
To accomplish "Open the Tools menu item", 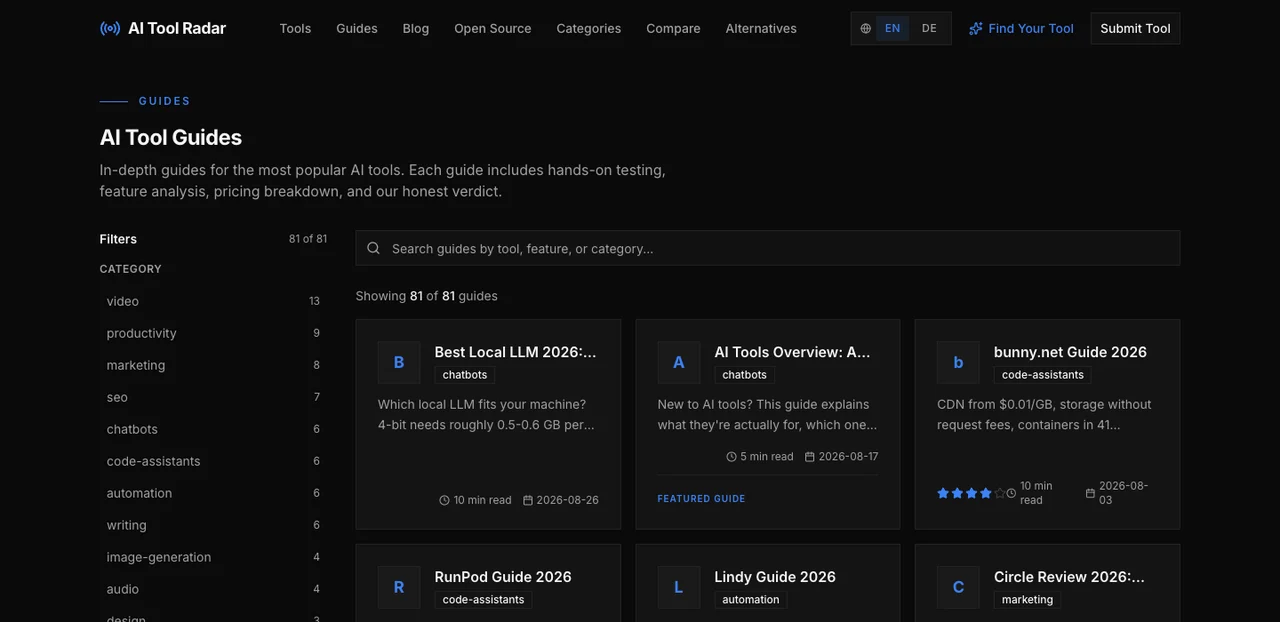I will (x=295, y=28).
